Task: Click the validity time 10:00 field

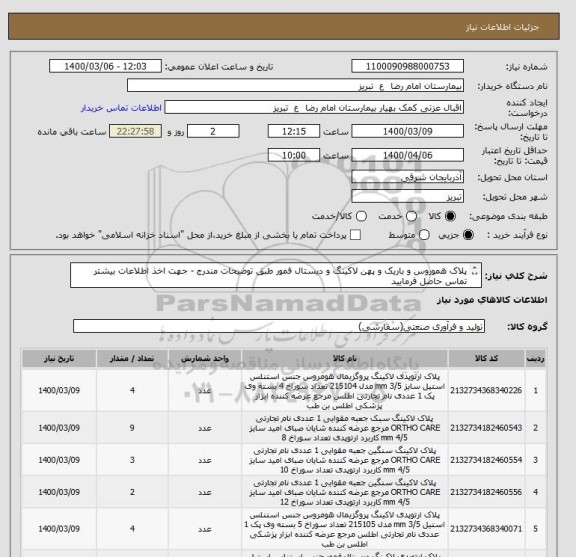Action: pos(294,155)
